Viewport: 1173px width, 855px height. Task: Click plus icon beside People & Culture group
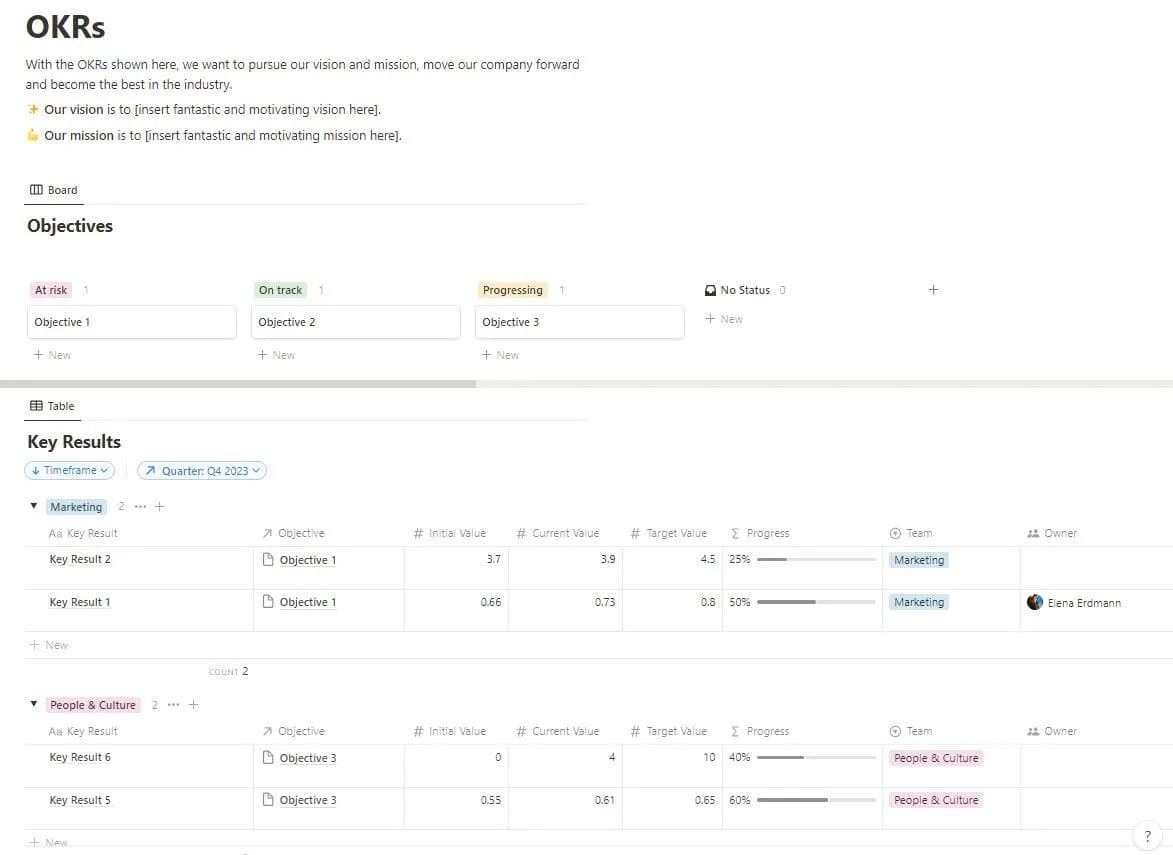pos(194,705)
